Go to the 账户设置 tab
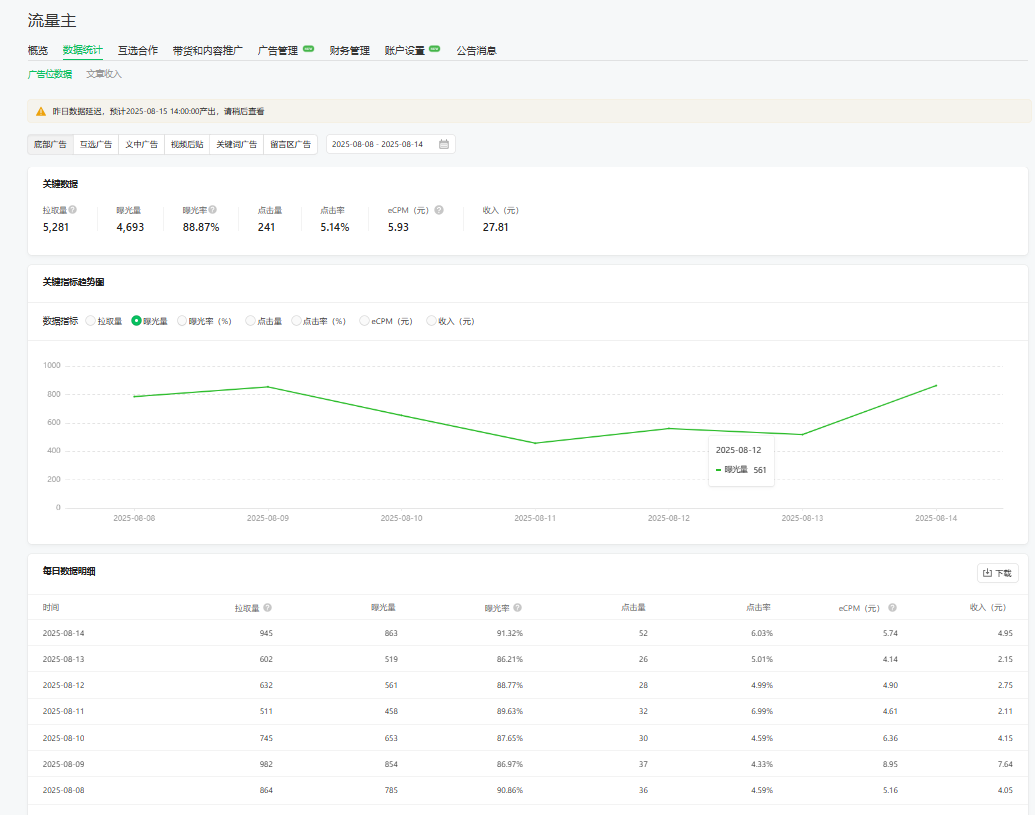This screenshot has width=1035, height=815. click(405, 51)
